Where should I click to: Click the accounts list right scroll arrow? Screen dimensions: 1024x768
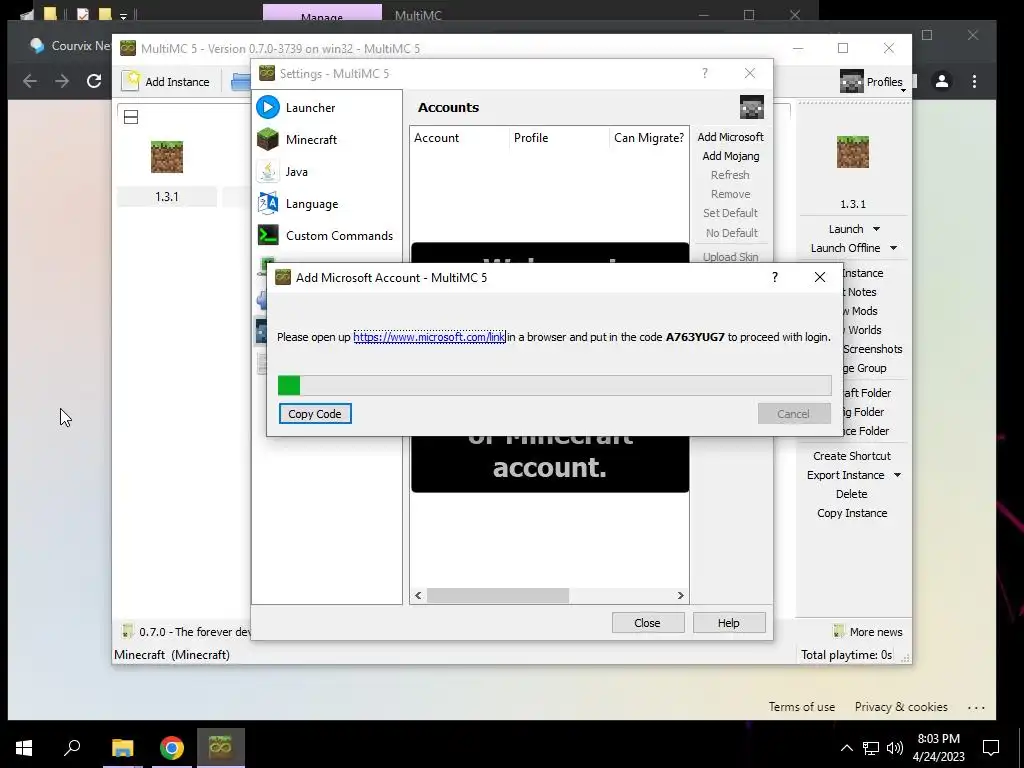click(680, 596)
